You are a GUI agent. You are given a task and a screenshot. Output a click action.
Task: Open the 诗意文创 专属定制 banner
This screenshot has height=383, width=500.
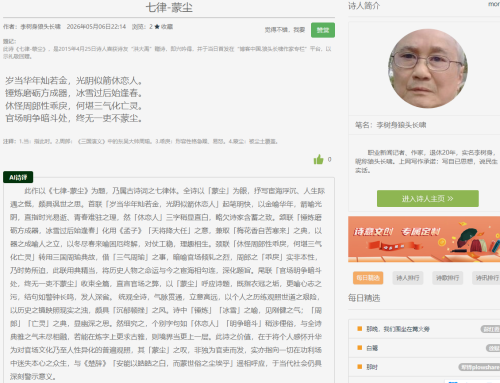(x=424, y=239)
